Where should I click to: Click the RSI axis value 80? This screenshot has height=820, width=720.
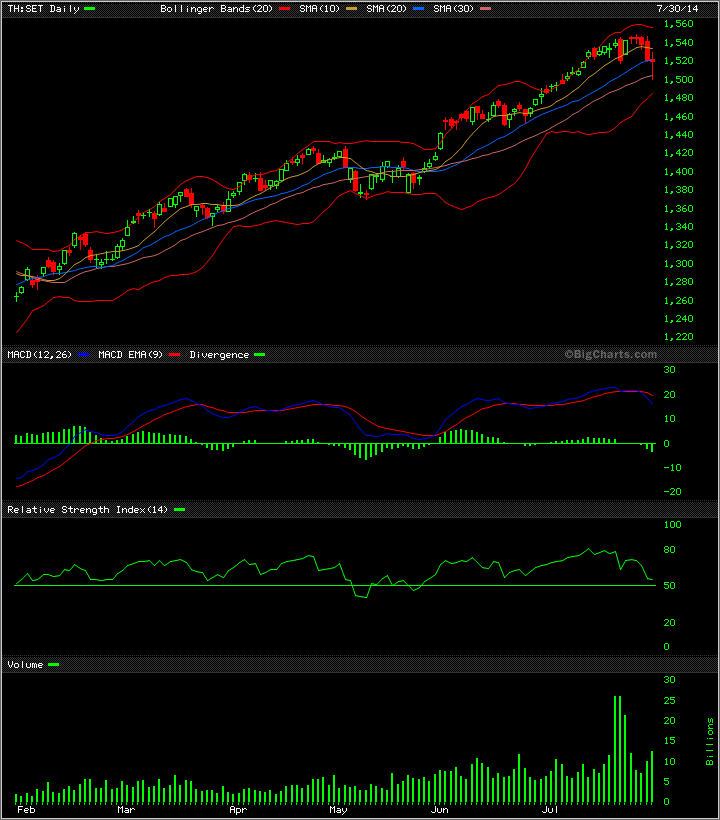coord(669,550)
